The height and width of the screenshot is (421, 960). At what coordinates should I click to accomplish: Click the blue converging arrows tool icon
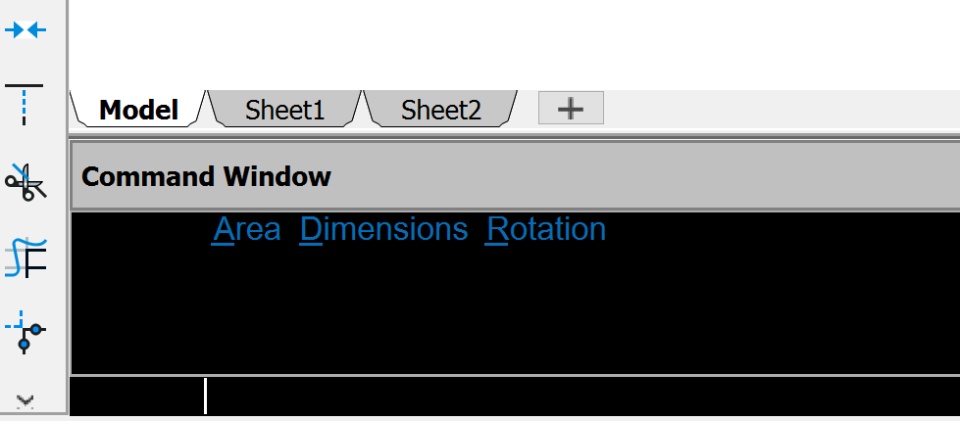point(26,30)
